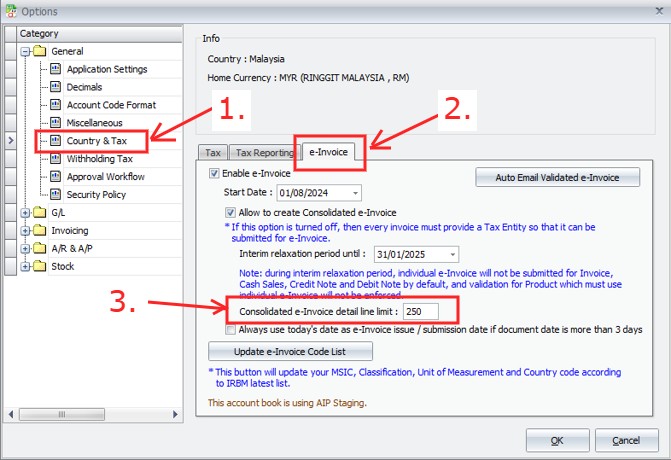Click the Consolidated detail line limit field
Viewport: 671px width, 460px height.
click(425, 311)
